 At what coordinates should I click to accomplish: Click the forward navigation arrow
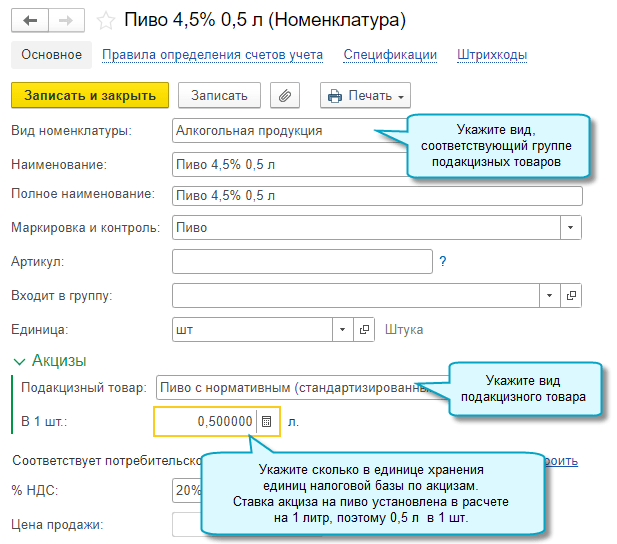pos(66,20)
